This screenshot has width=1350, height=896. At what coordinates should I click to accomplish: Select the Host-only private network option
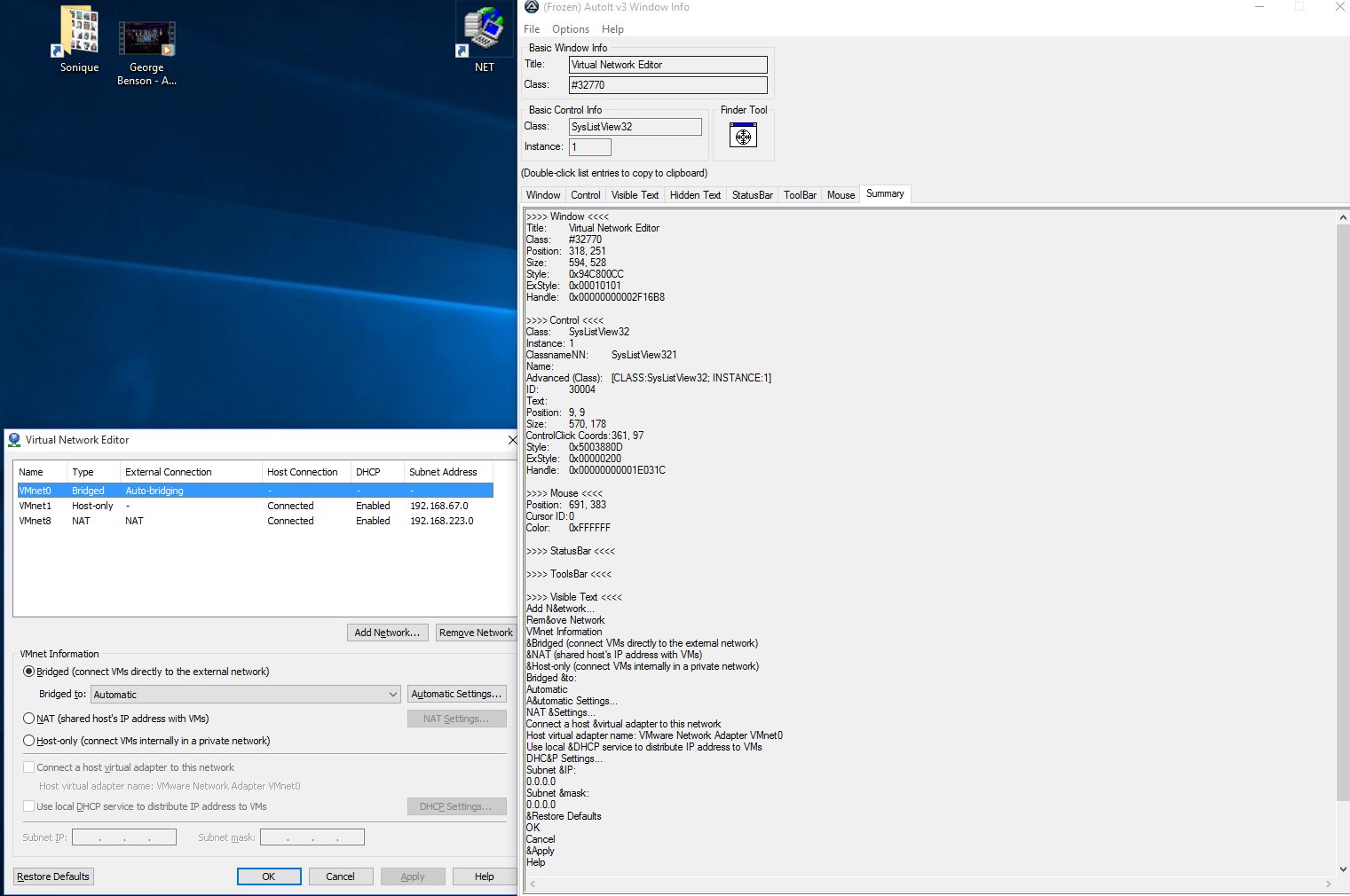coord(28,741)
